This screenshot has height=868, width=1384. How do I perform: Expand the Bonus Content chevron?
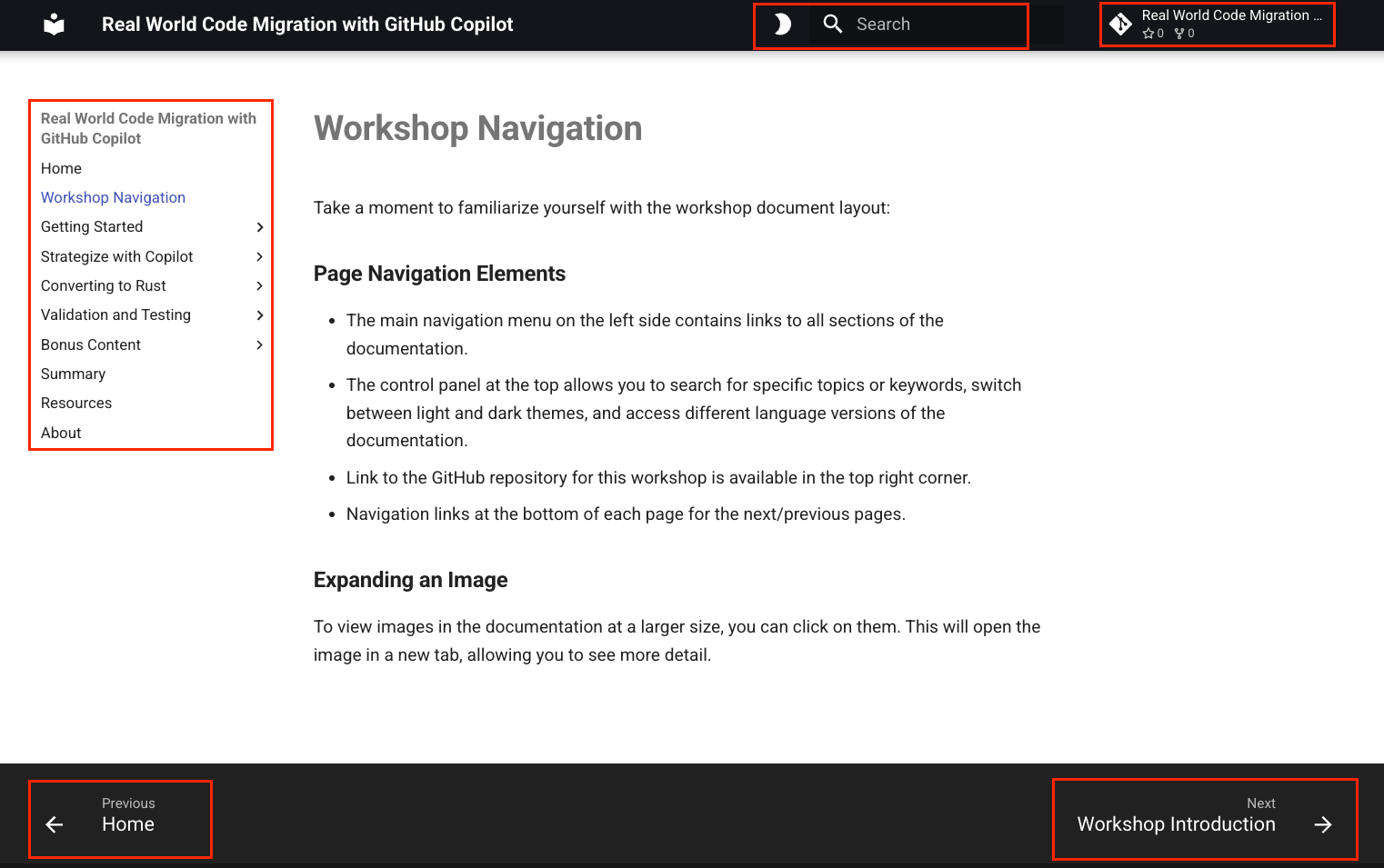259,345
